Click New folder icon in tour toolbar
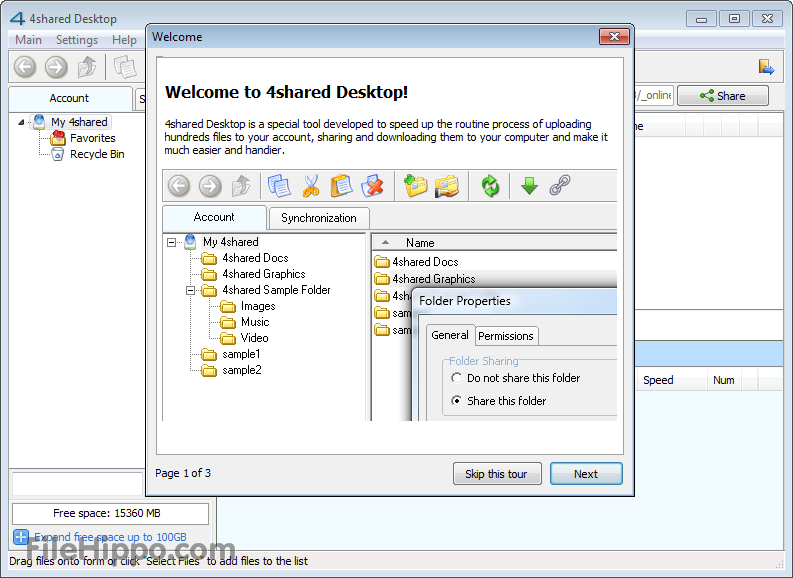Viewport: 793px width, 578px height. pyautogui.click(x=416, y=186)
